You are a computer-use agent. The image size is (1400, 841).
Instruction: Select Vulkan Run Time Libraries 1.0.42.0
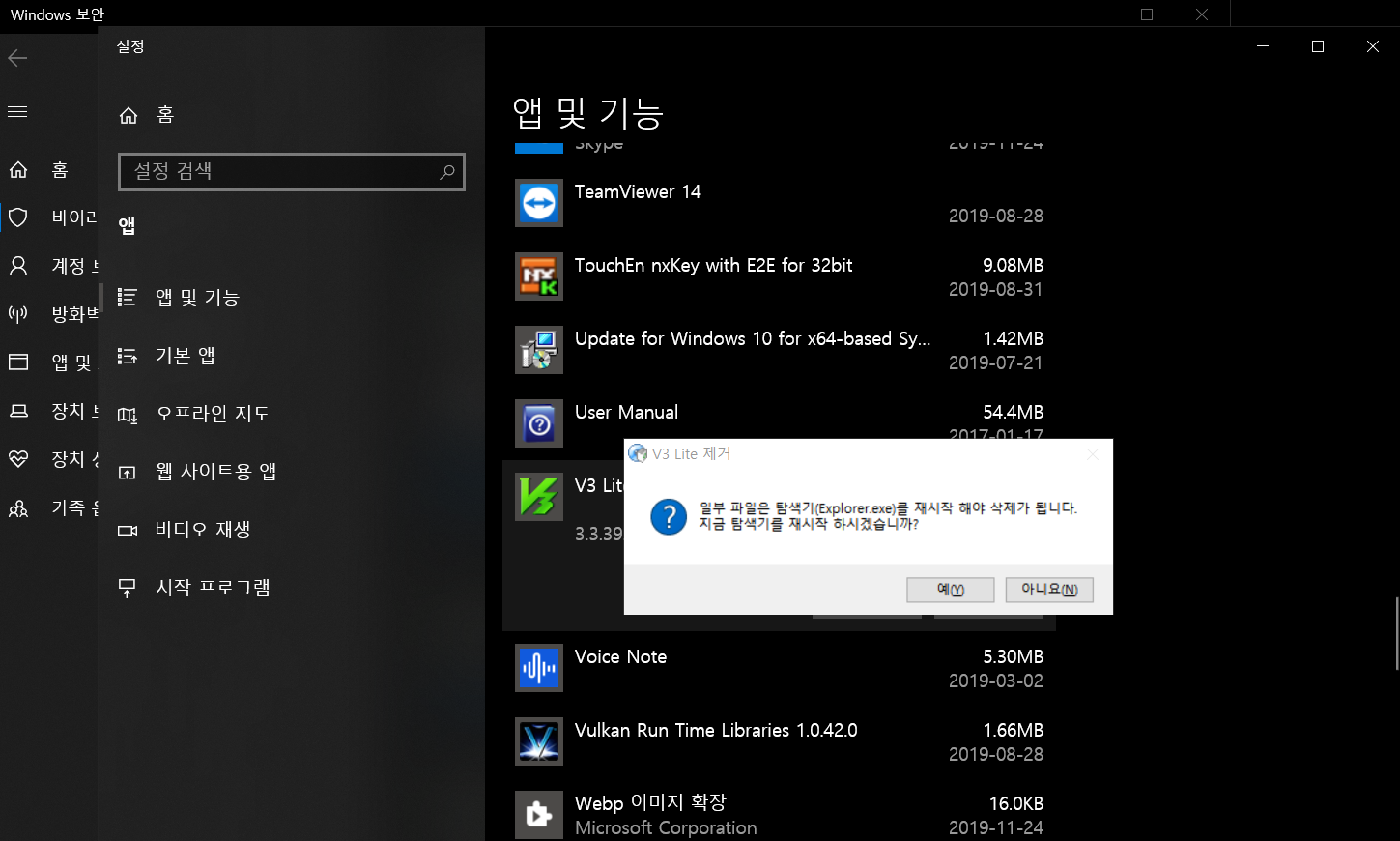(779, 741)
